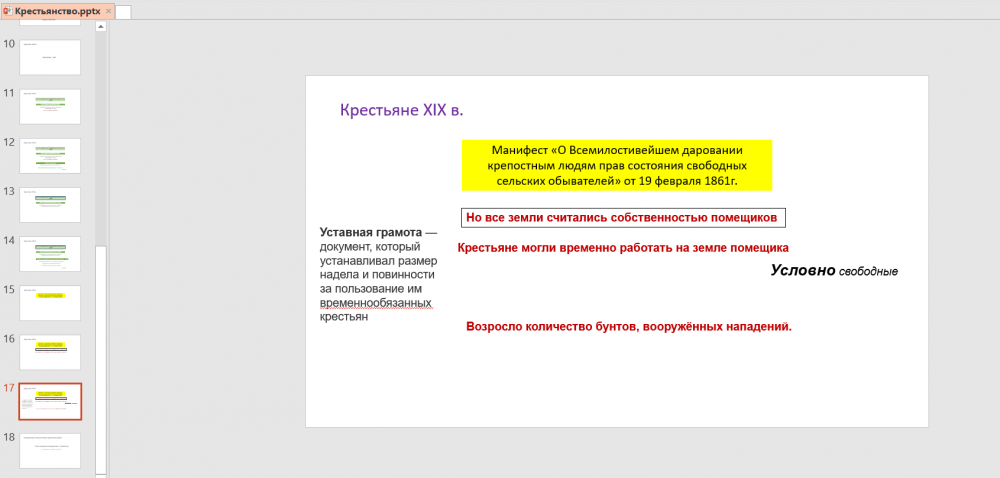Close the Крестьянство.pptx tab

coord(108,11)
